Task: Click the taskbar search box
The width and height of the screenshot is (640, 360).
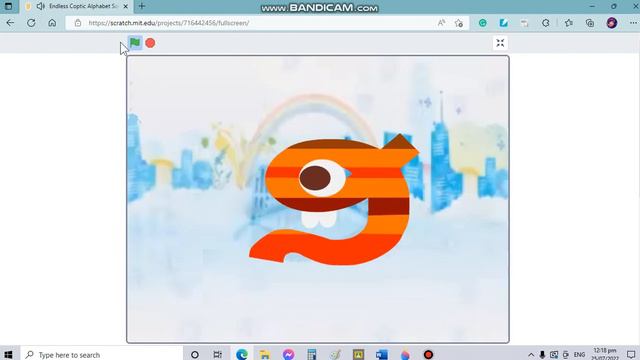Action: [x=102, y=354]
